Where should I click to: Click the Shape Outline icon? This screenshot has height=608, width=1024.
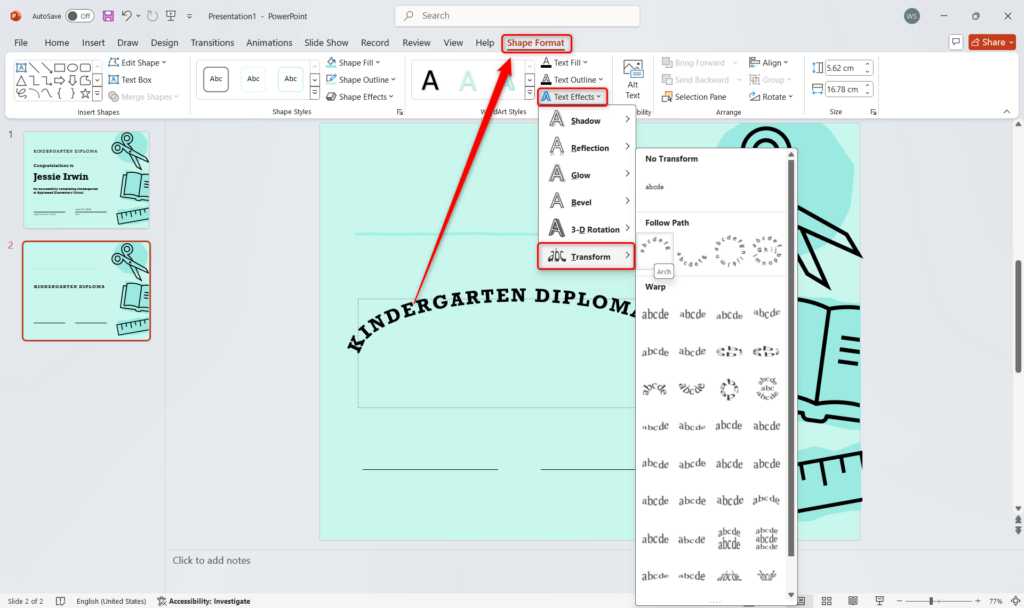pos(330,79)
